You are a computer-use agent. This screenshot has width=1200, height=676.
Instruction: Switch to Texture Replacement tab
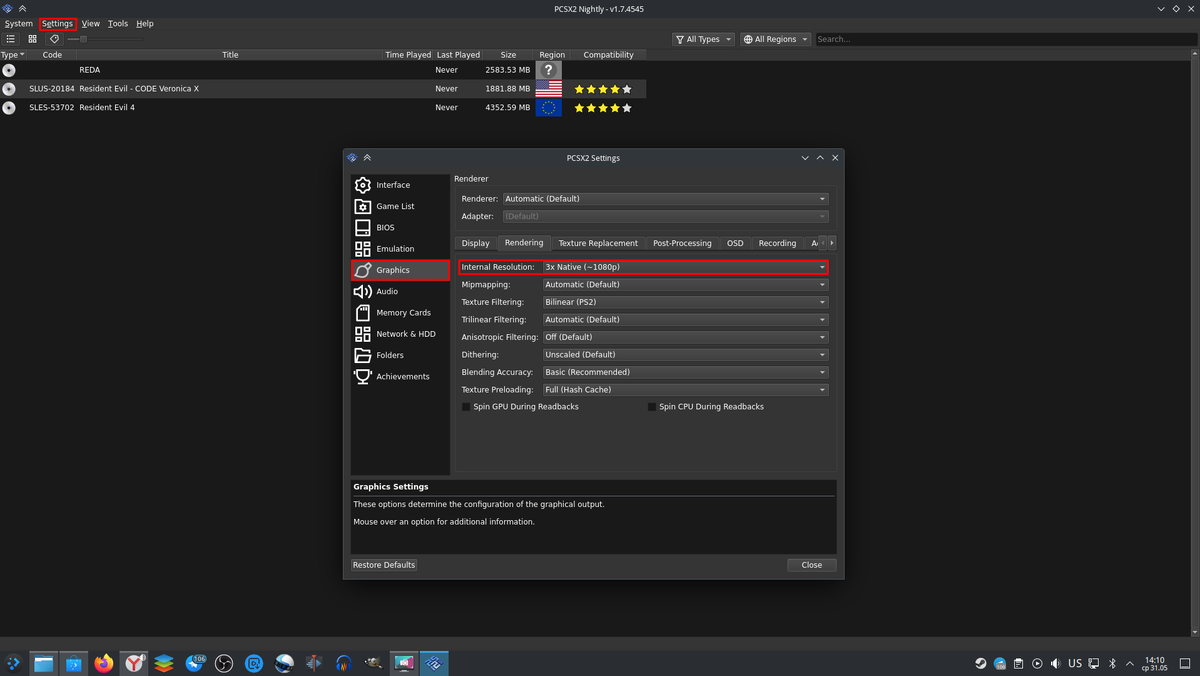click(598, 243)
